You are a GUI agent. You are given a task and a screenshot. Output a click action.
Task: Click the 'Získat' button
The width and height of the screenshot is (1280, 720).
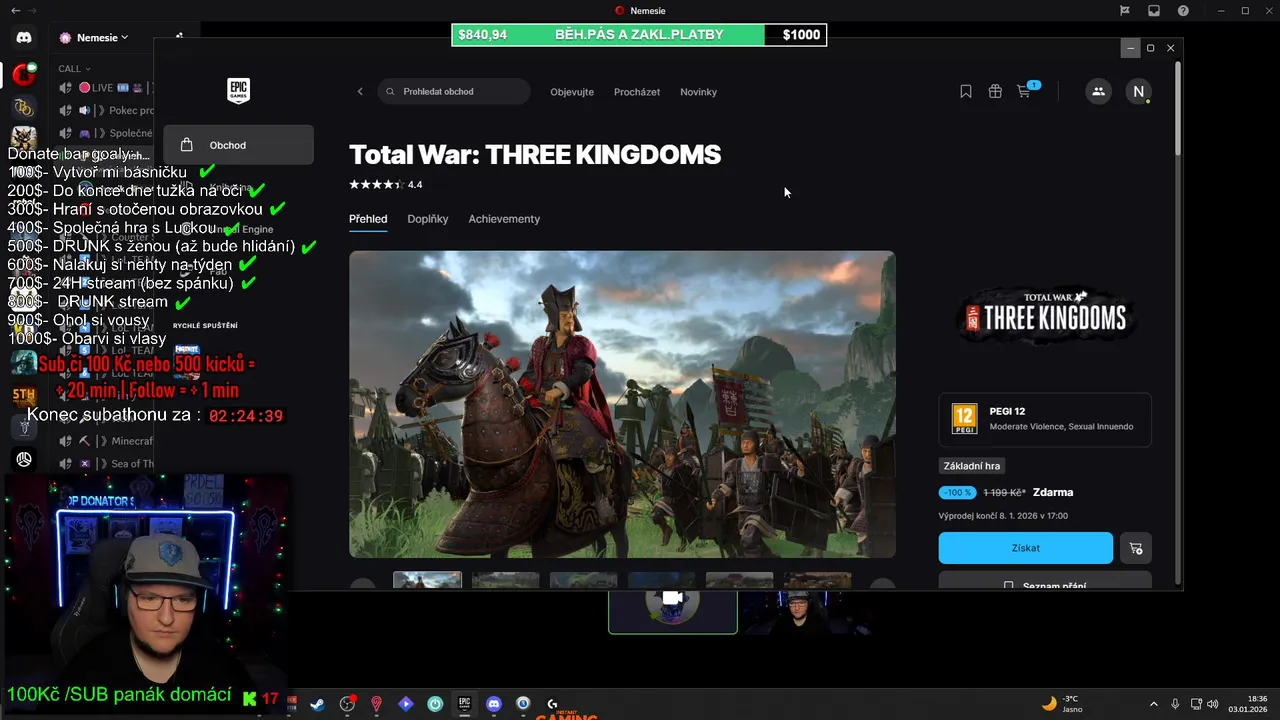point(1025,548)
